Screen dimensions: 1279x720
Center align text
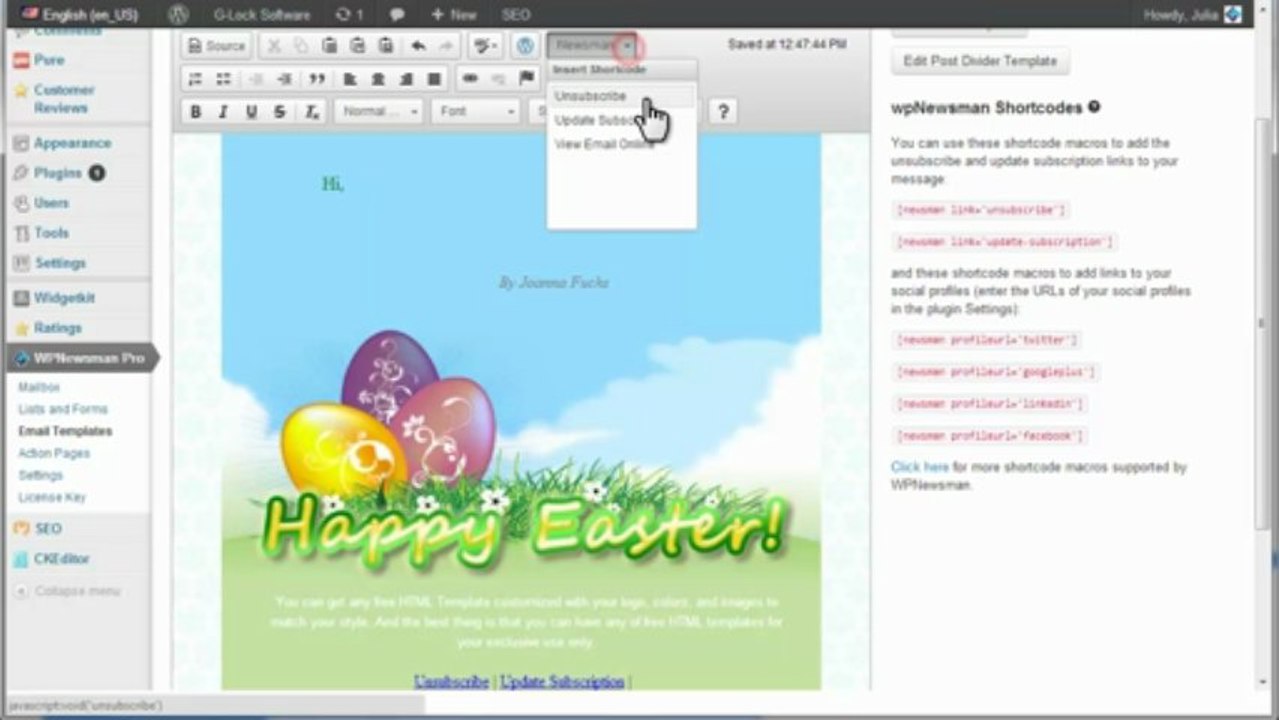point(378,79)
